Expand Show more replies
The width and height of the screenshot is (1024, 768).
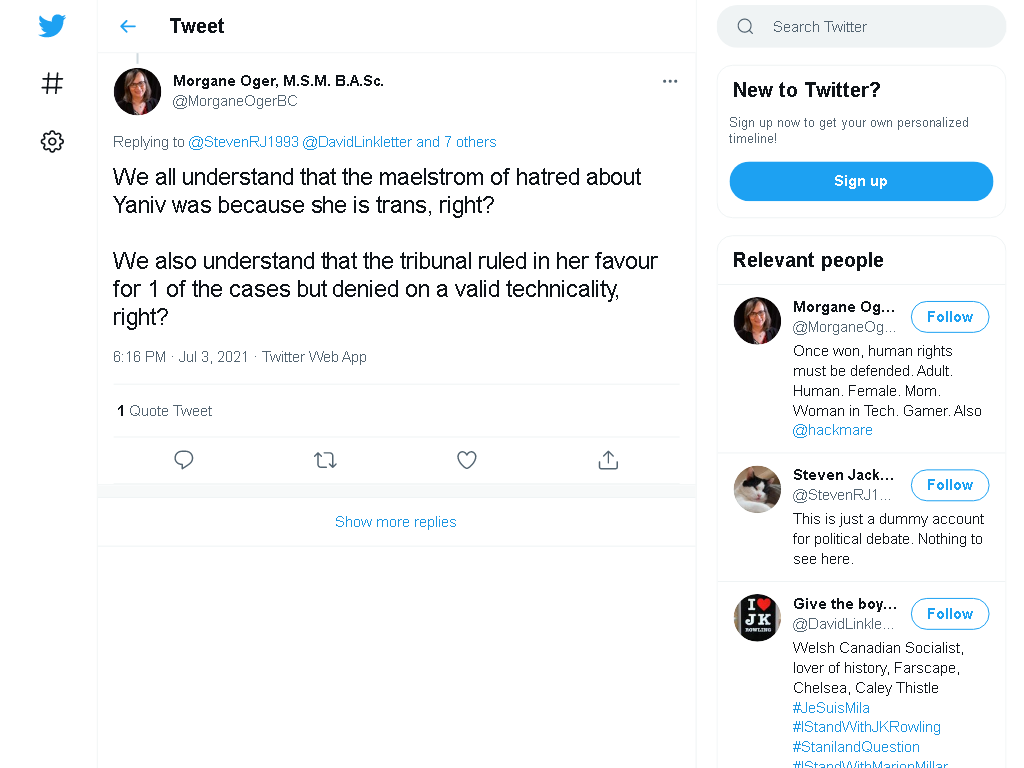[396, 522]
